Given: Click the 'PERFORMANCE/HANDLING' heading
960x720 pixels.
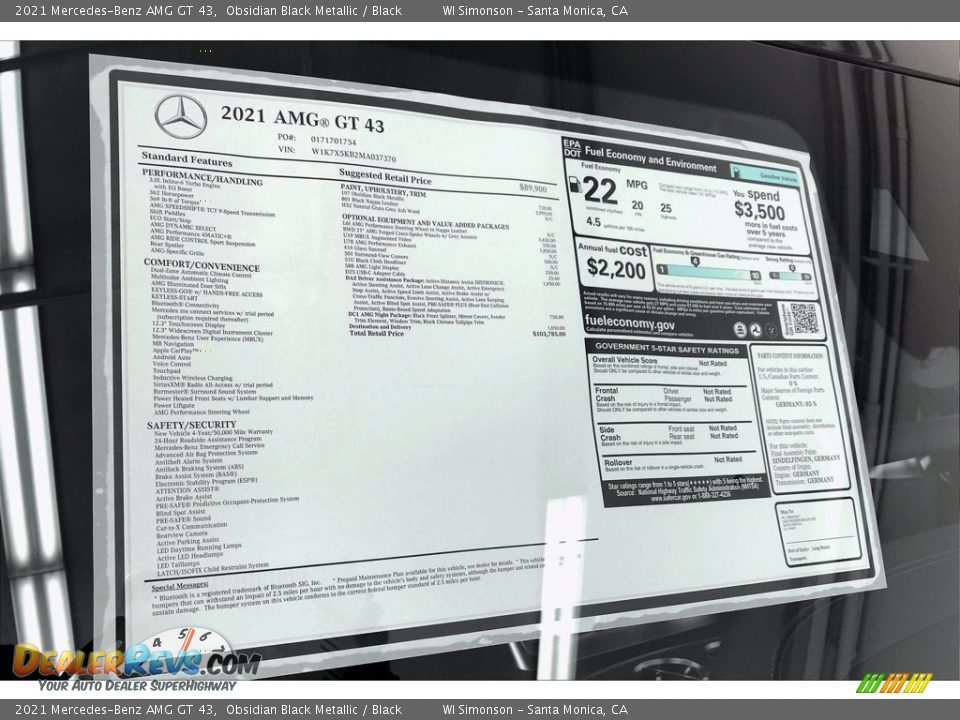Looking at the screenshot, I should 202,178.
